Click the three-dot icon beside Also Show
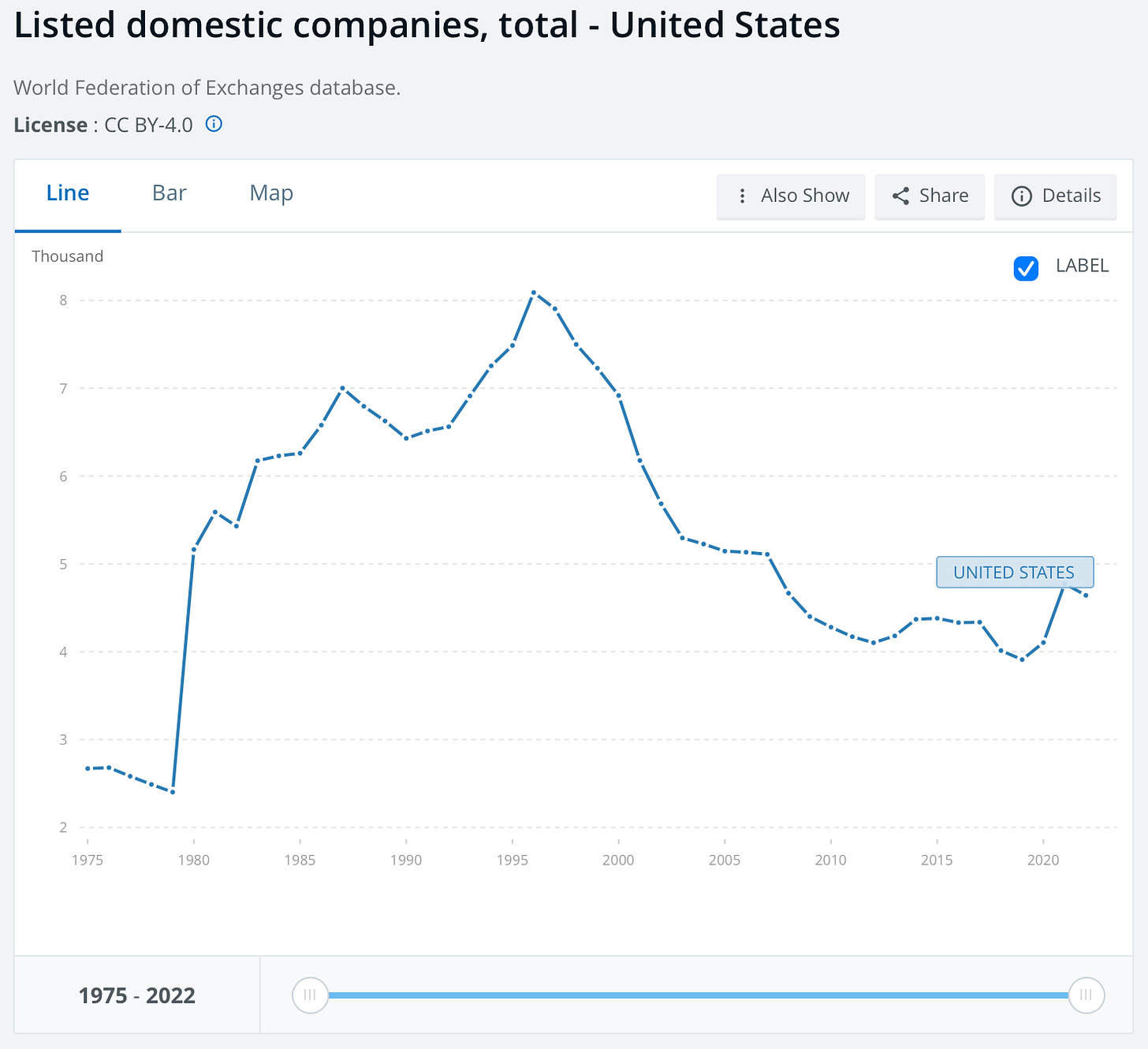The image size is (1148, 1049). 742,196
